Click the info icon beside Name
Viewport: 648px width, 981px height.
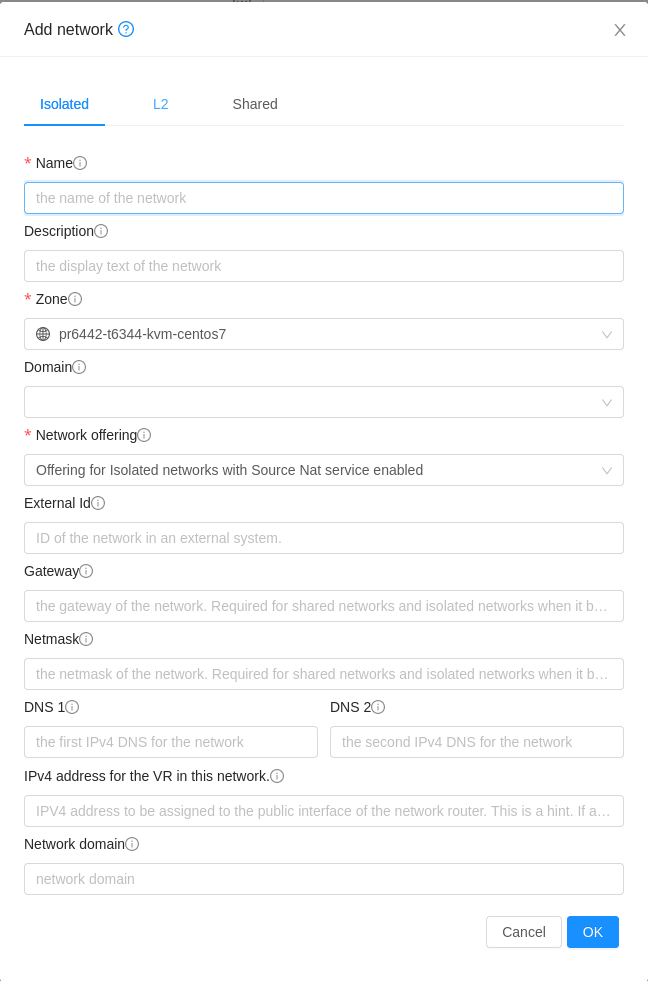pyautogui.click(x=78, y=162)
